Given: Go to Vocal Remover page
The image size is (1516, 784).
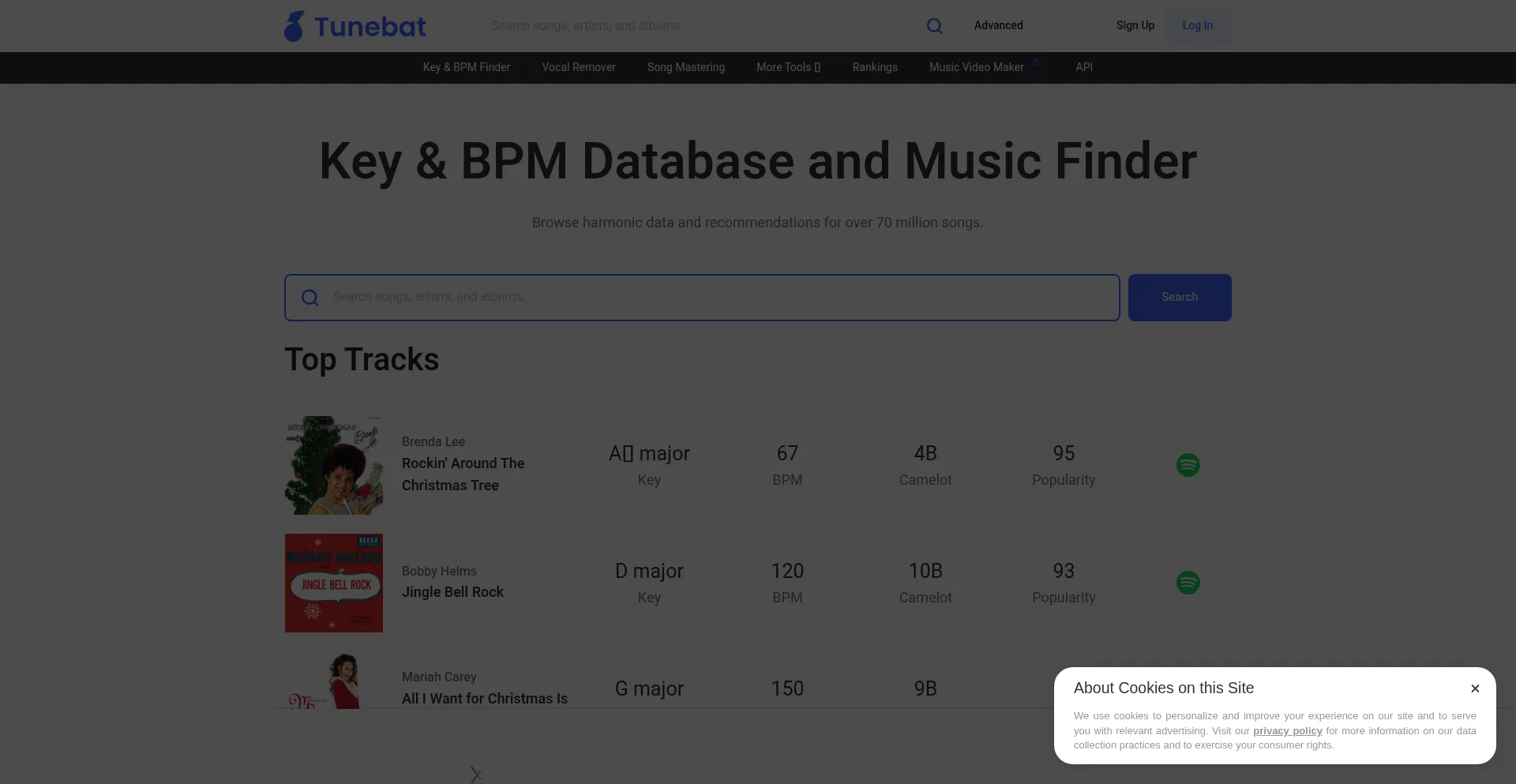Looking at the screenshot, I should pyautogui.click(x=578, y=67).
